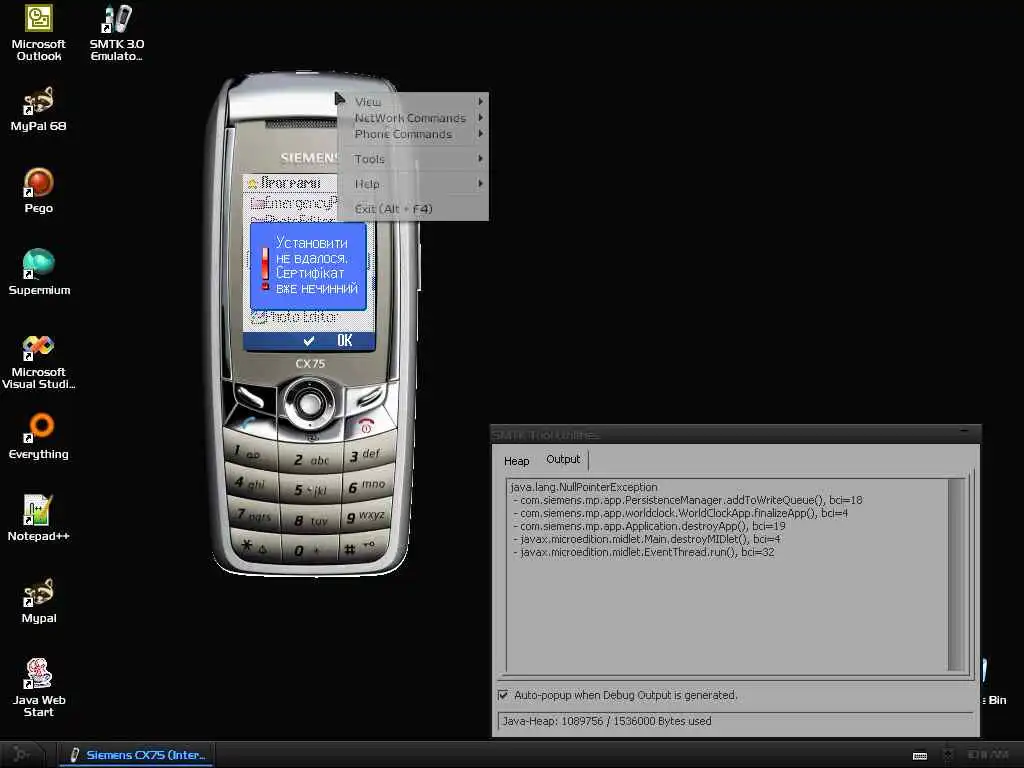Click keypad key 2 abc

click(x=310, y=459)
